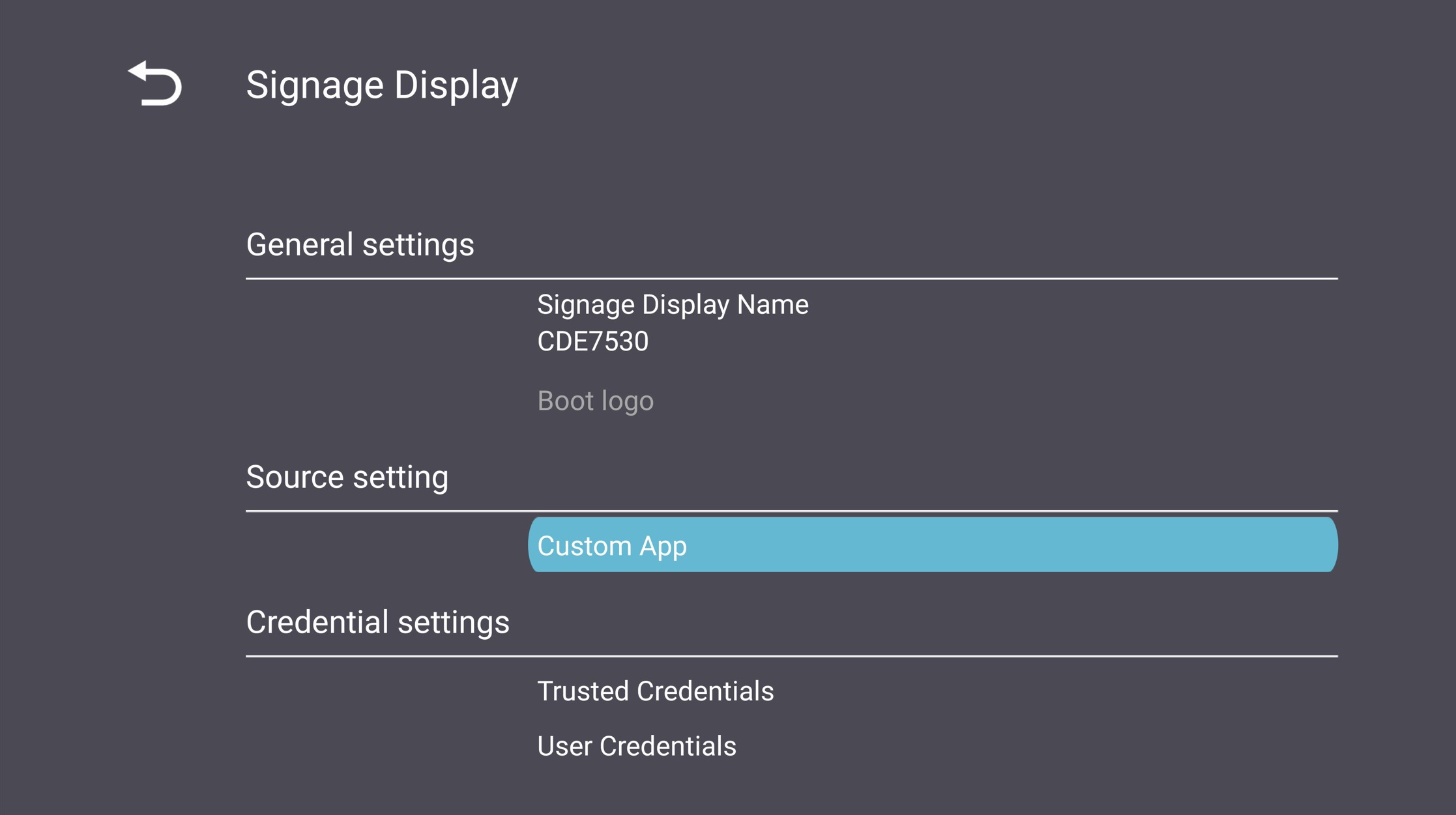Viewport: 1456px width, 815px height.
Task: Click the word Name in Signage Display Name
Action: [772, 305]
